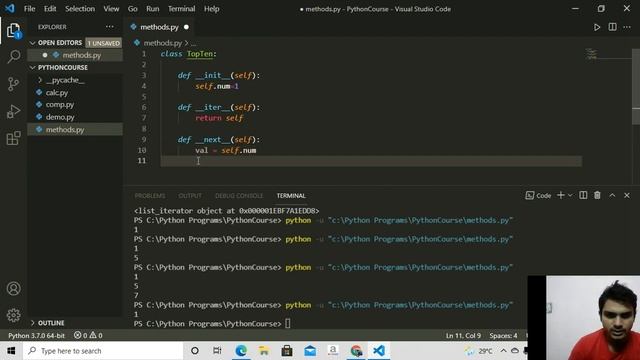The image size is (640, 360).
Task: Open the Accounts menu icon
Action: tap(13, 289)
